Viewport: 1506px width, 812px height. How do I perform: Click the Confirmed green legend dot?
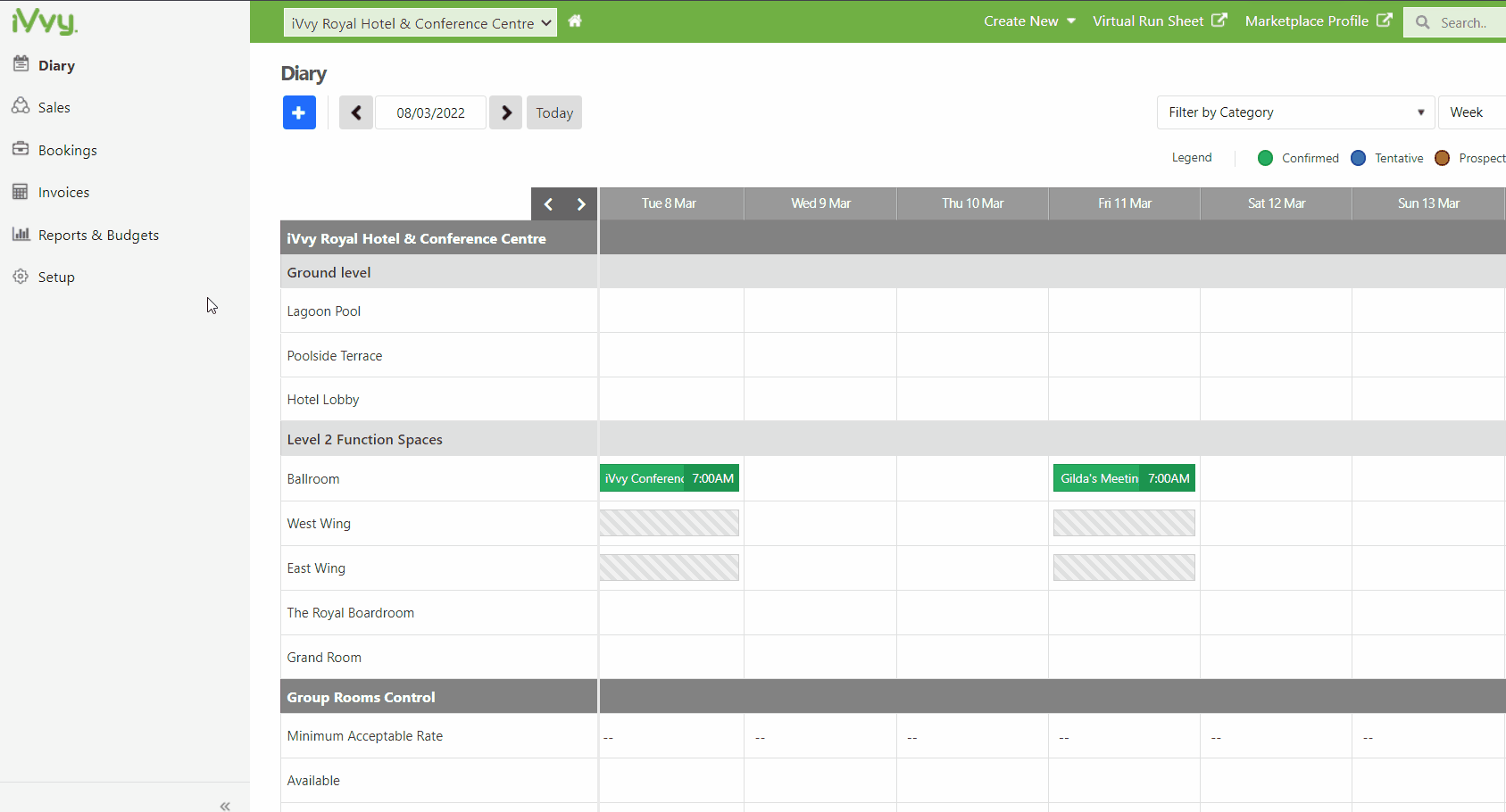point(1265,158)
